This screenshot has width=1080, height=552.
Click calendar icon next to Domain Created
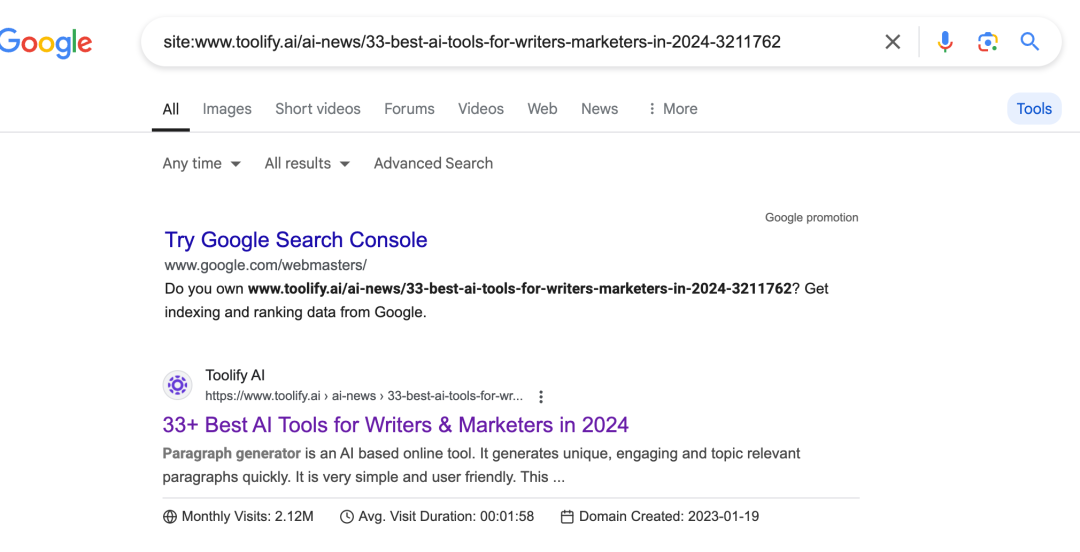click(567, 517)
